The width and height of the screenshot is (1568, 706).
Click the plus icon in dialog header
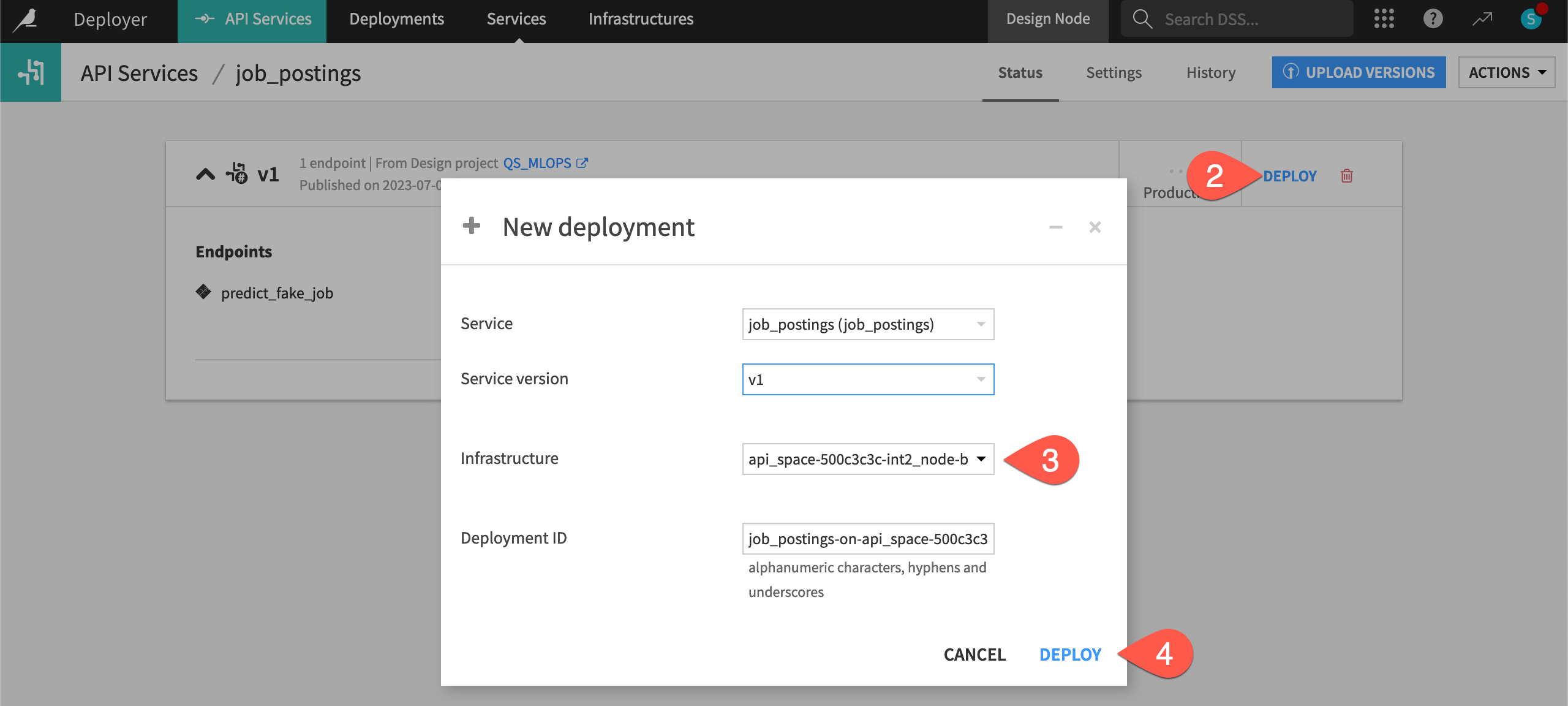tap(472, 226)
